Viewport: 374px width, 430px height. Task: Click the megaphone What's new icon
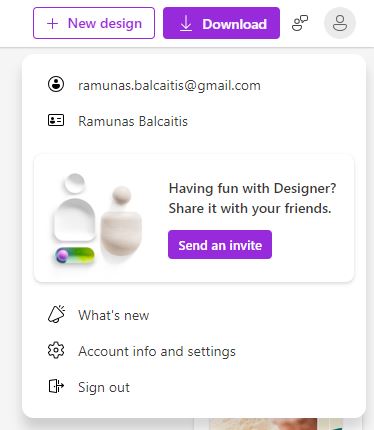56,314
